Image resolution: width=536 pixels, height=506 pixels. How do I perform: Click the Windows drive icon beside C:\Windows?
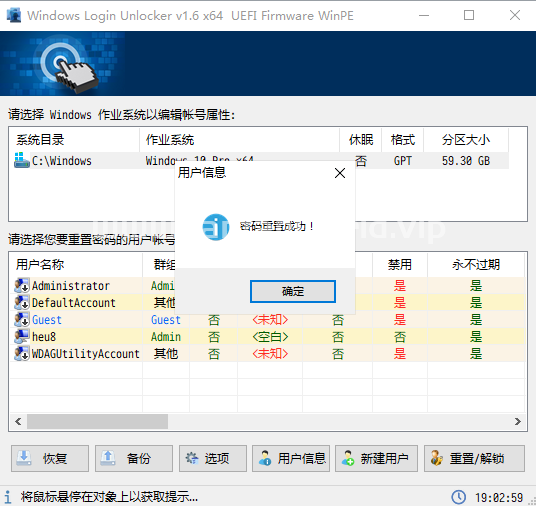coord(22,160)
